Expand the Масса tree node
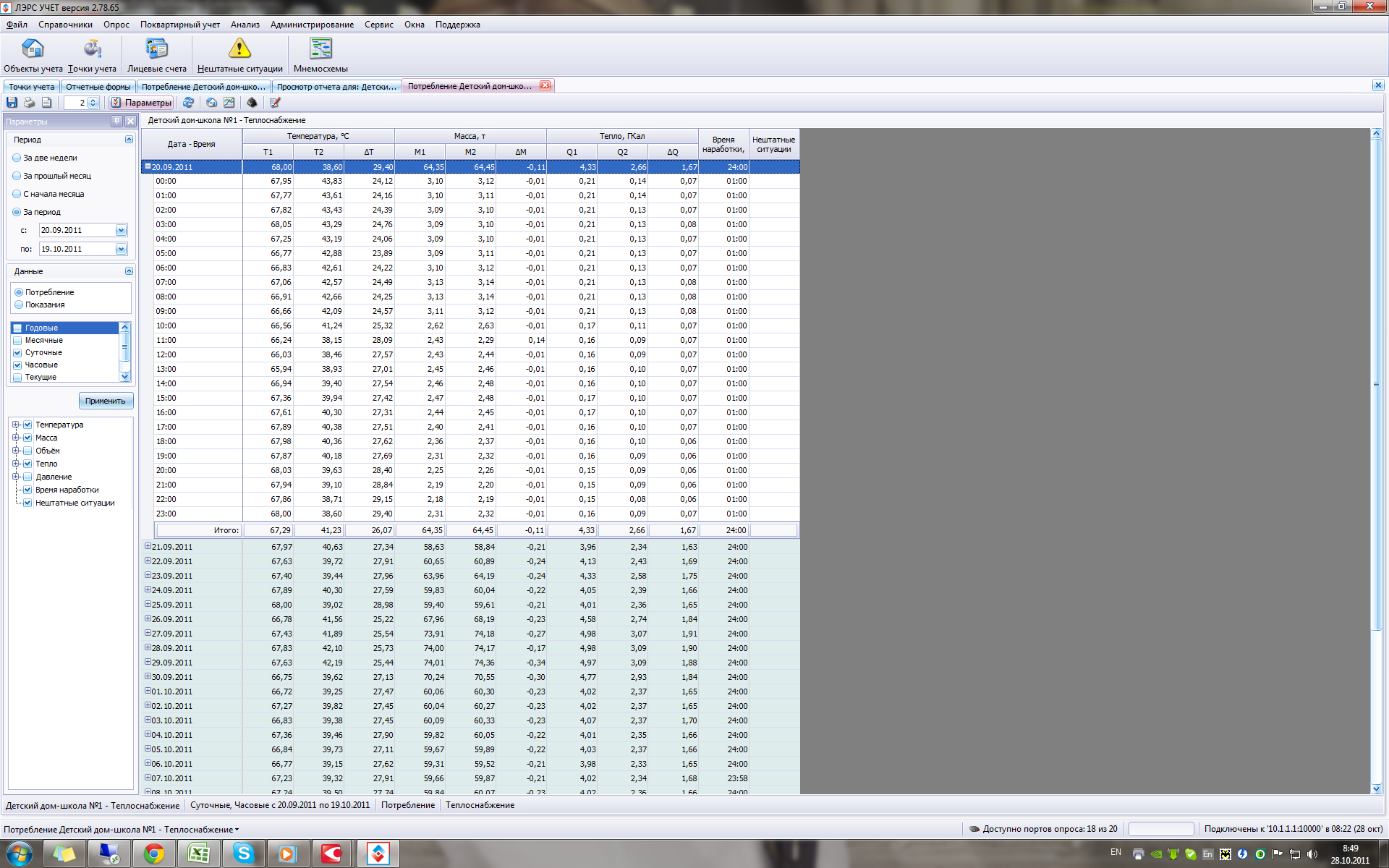1389x868 pixels. [x=15, y=438]
